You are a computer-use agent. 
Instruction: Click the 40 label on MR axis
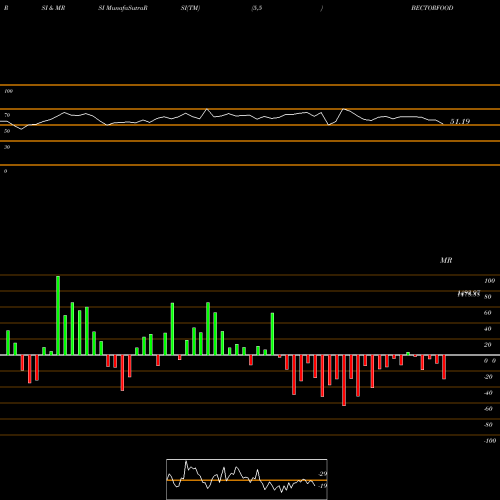click(x=488, y=329)
